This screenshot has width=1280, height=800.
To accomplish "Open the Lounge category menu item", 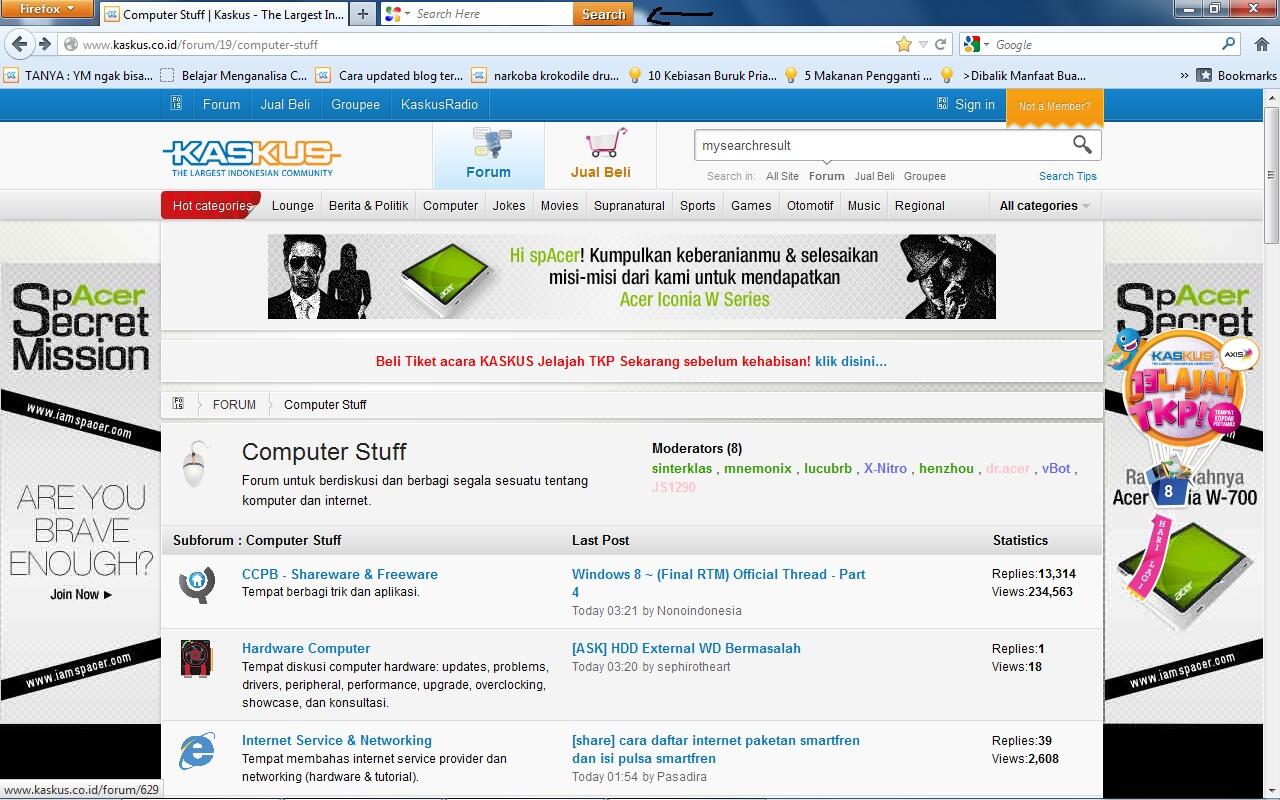I will click(x=292, y=206).
